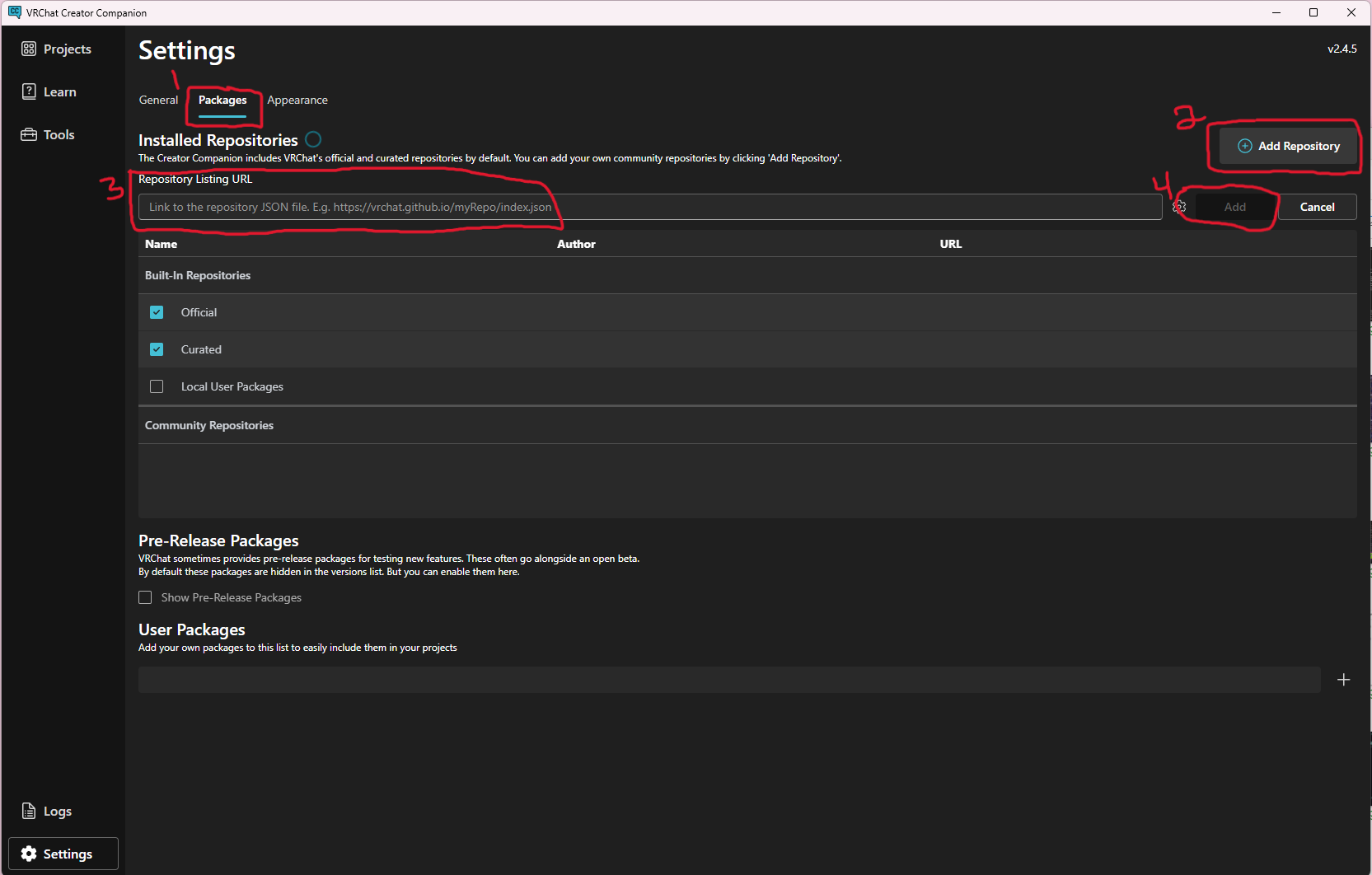Open the gear icon beside the Add button
The height and width of the screenshot is (875, 1372).
click(x=1179, y=207)
